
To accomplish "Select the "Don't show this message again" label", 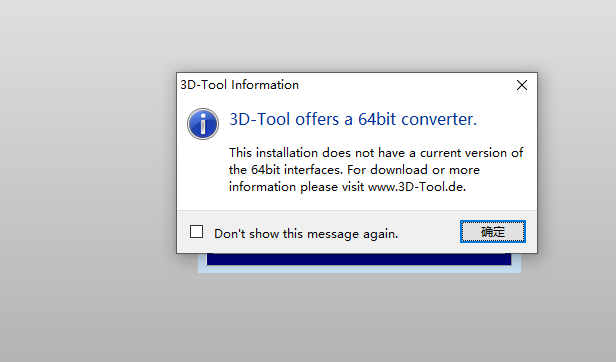I will click(x=306, y=234).
